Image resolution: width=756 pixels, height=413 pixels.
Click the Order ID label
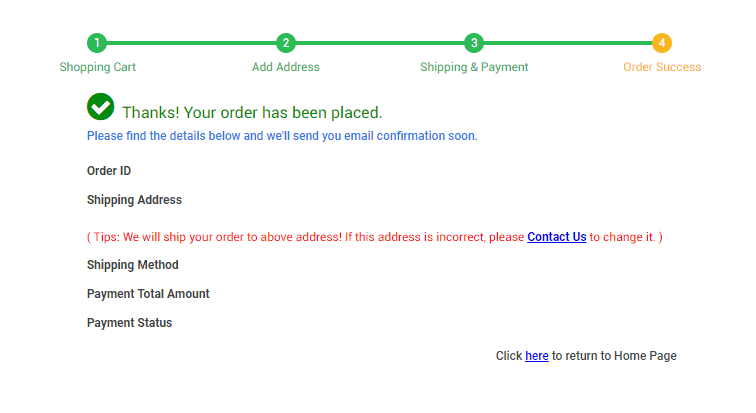(x=109, y=171)
